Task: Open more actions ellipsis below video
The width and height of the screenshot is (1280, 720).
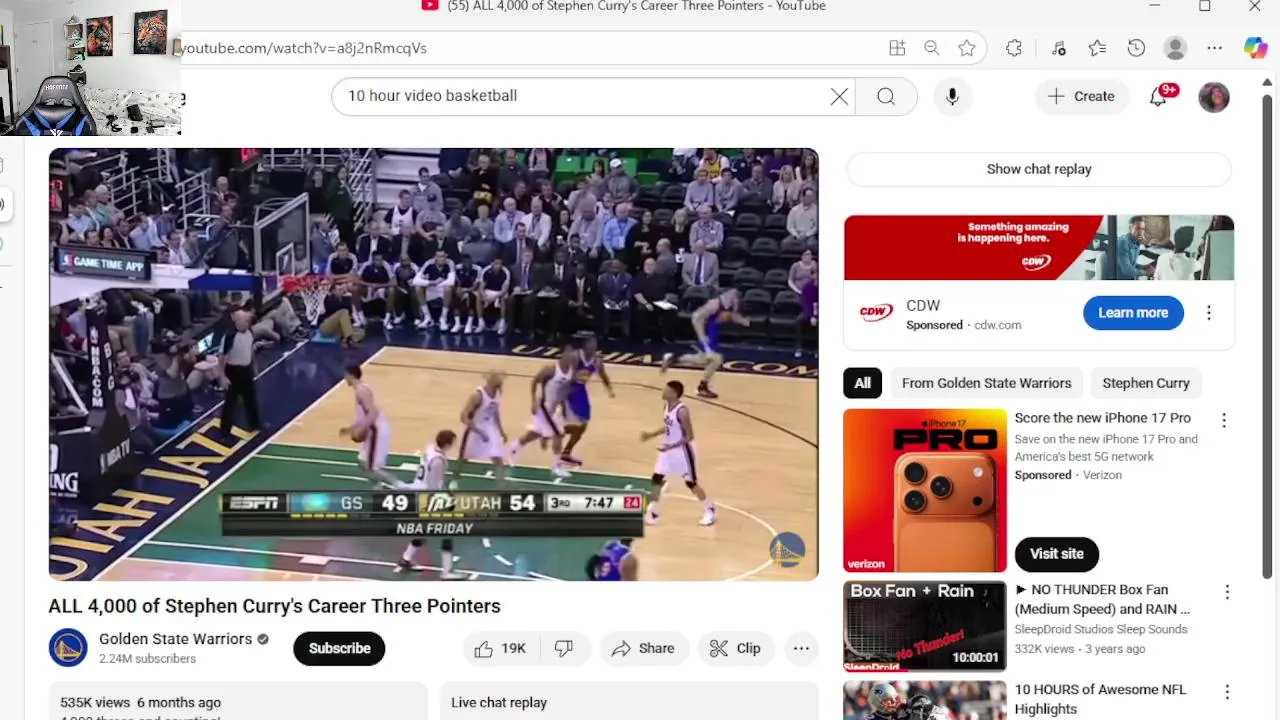Action: coord(801,648)
